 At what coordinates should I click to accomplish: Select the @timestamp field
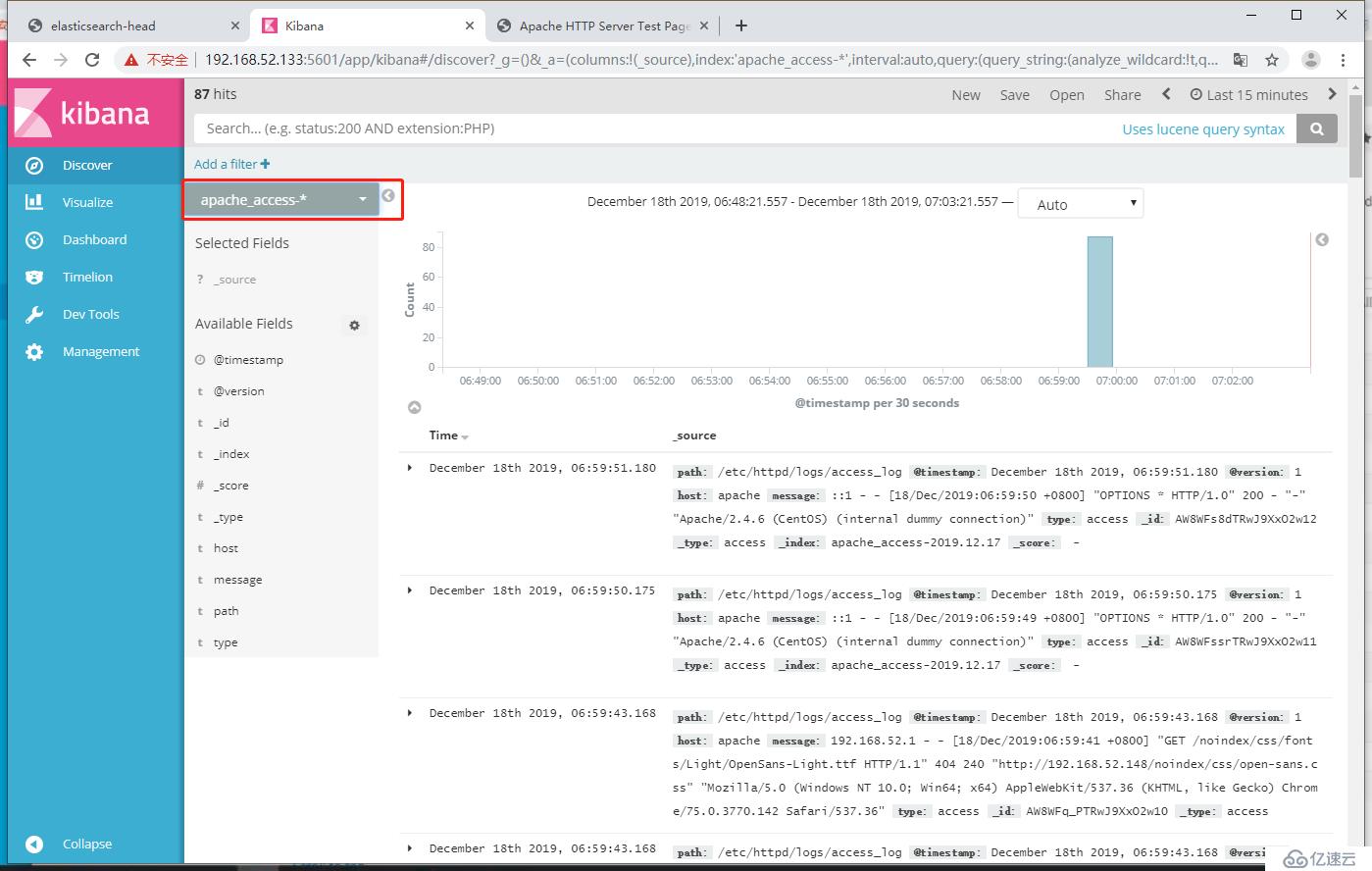[248, 360]
